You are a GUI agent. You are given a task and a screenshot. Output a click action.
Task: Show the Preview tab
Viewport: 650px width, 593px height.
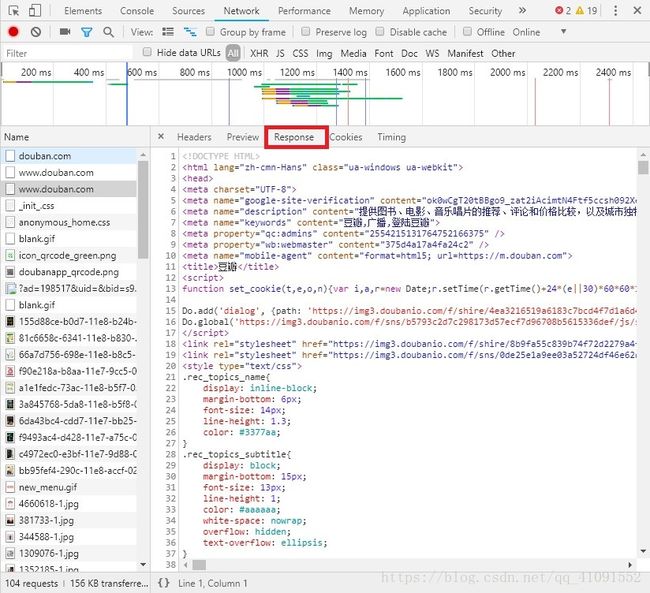[243, 137]
